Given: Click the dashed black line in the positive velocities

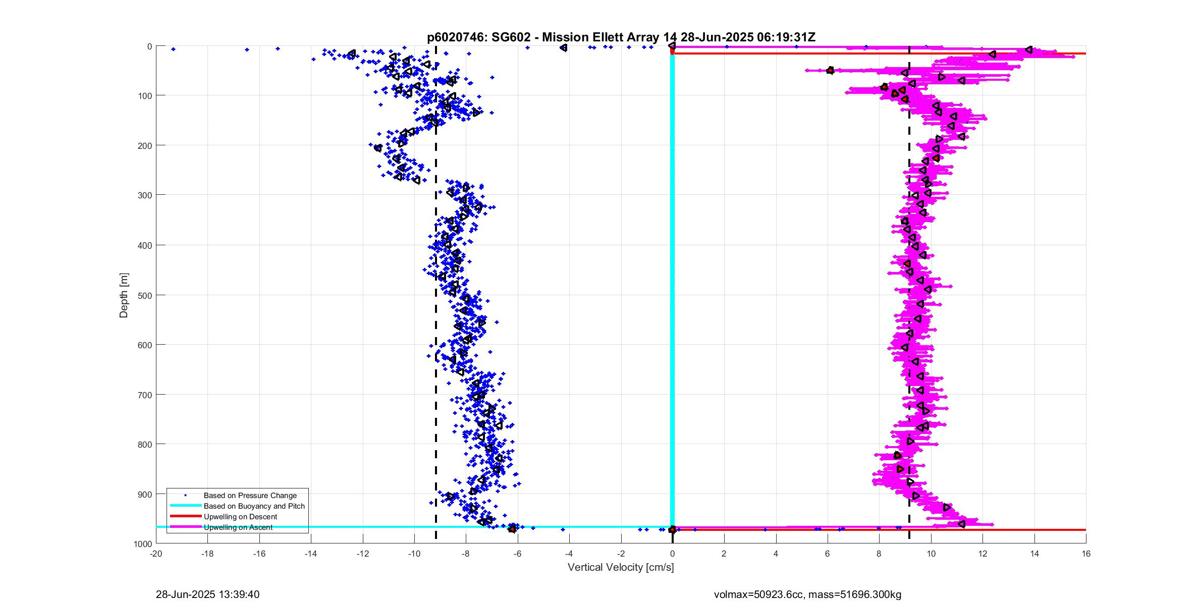Looking at the screenshot, I should (909, 295).
